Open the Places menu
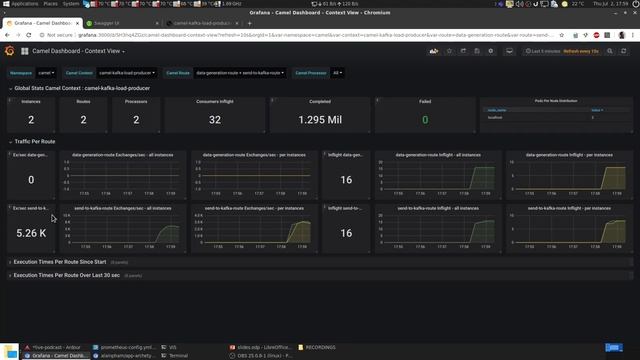The width and height of the screenshot is (640, 360). pyautogui.click(x=50, y=4)
